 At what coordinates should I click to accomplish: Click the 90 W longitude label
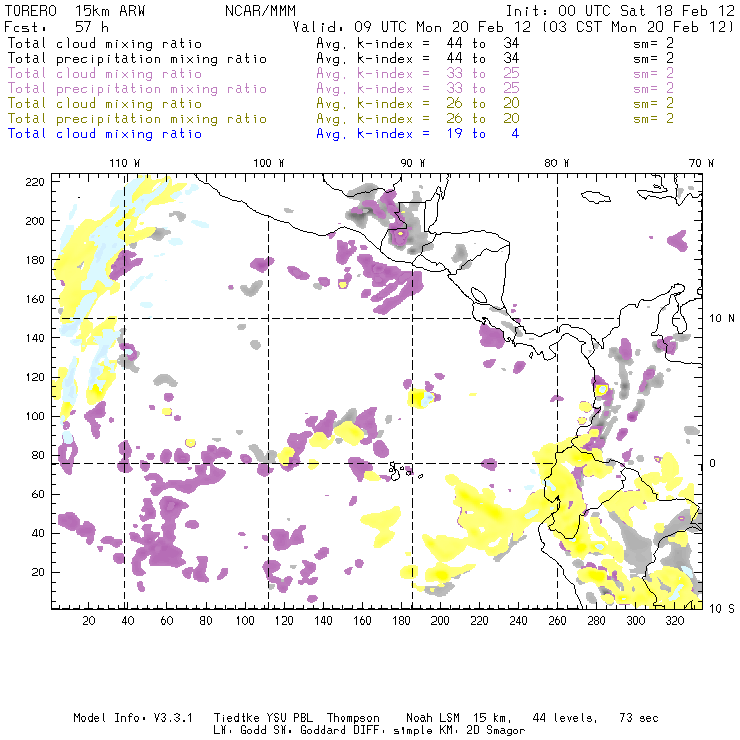(413, 163)
